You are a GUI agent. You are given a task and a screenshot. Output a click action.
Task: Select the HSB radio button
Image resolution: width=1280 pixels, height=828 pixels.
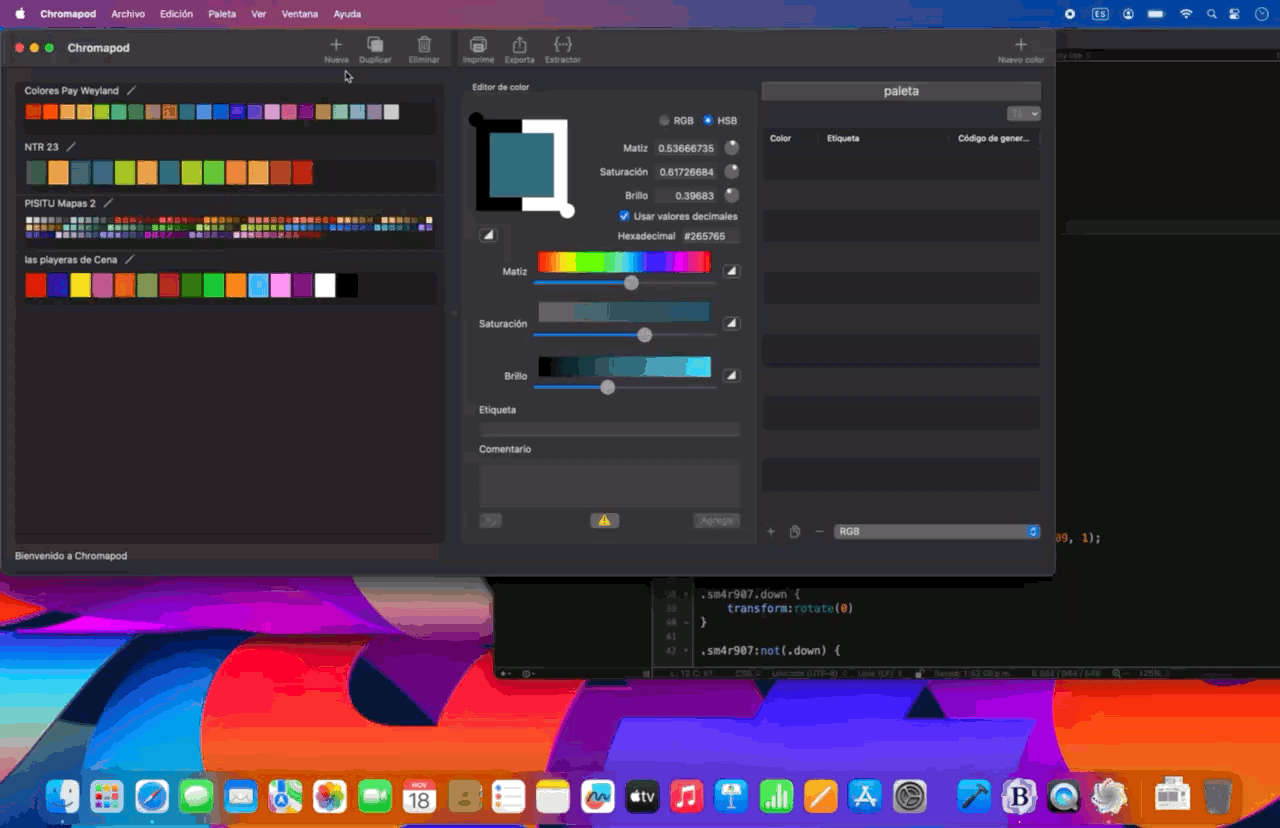[x=708, y=121]
